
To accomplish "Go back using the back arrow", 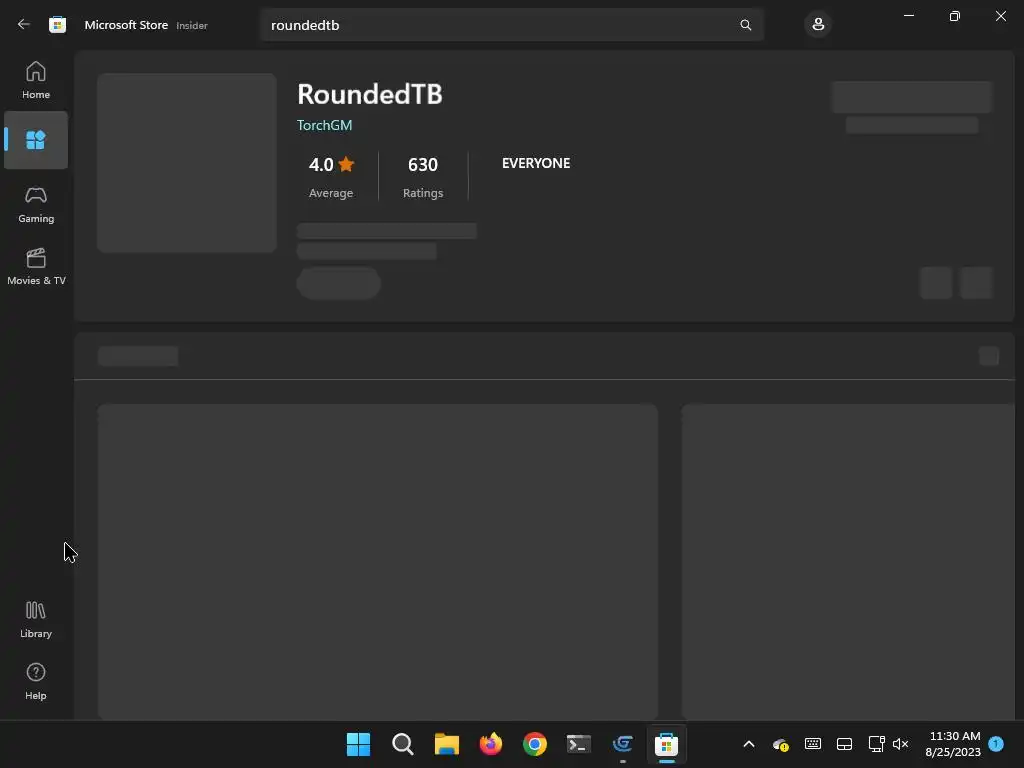I will coord(24,25).
